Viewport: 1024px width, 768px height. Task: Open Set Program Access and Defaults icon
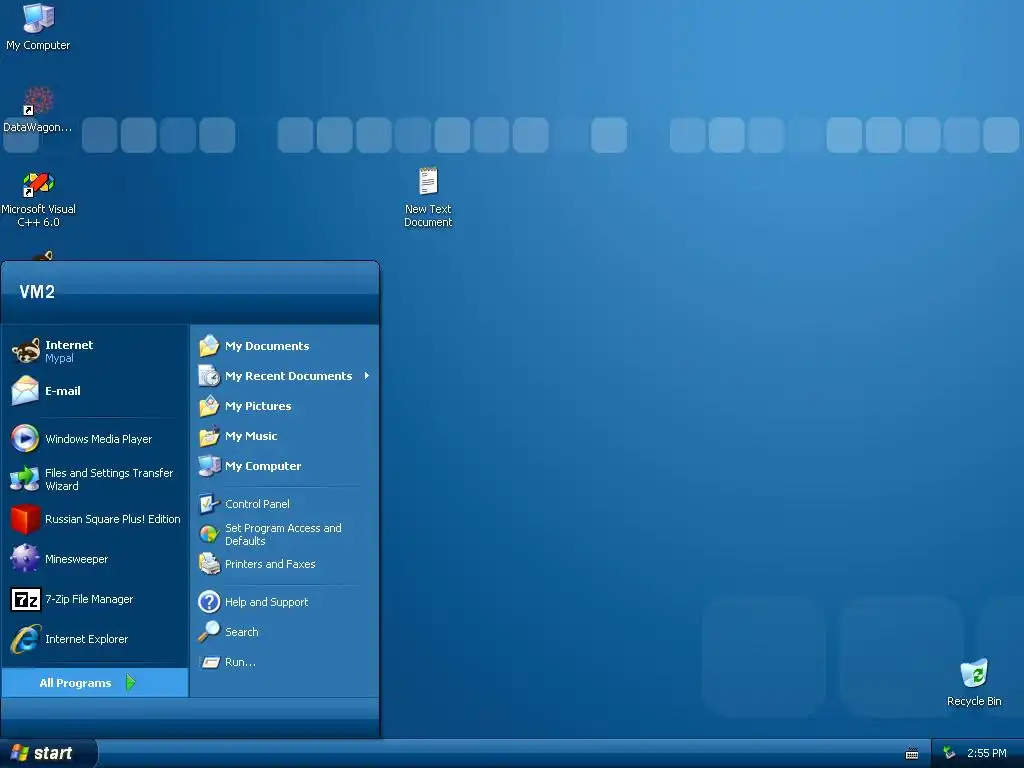(209, 534)
